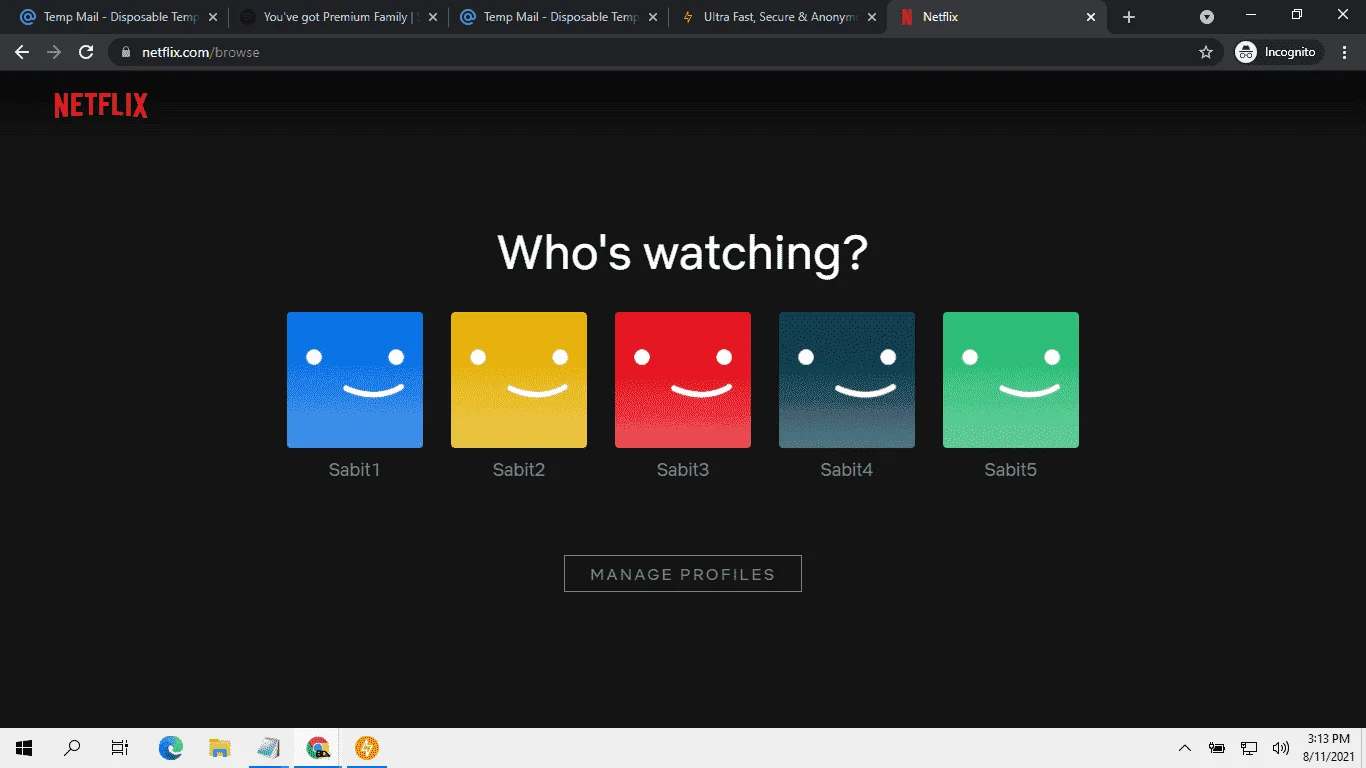This screenshot has height=768, width=1366.
Task: Choose the Sabit3 red profile avatar
Action: [683, 380]
